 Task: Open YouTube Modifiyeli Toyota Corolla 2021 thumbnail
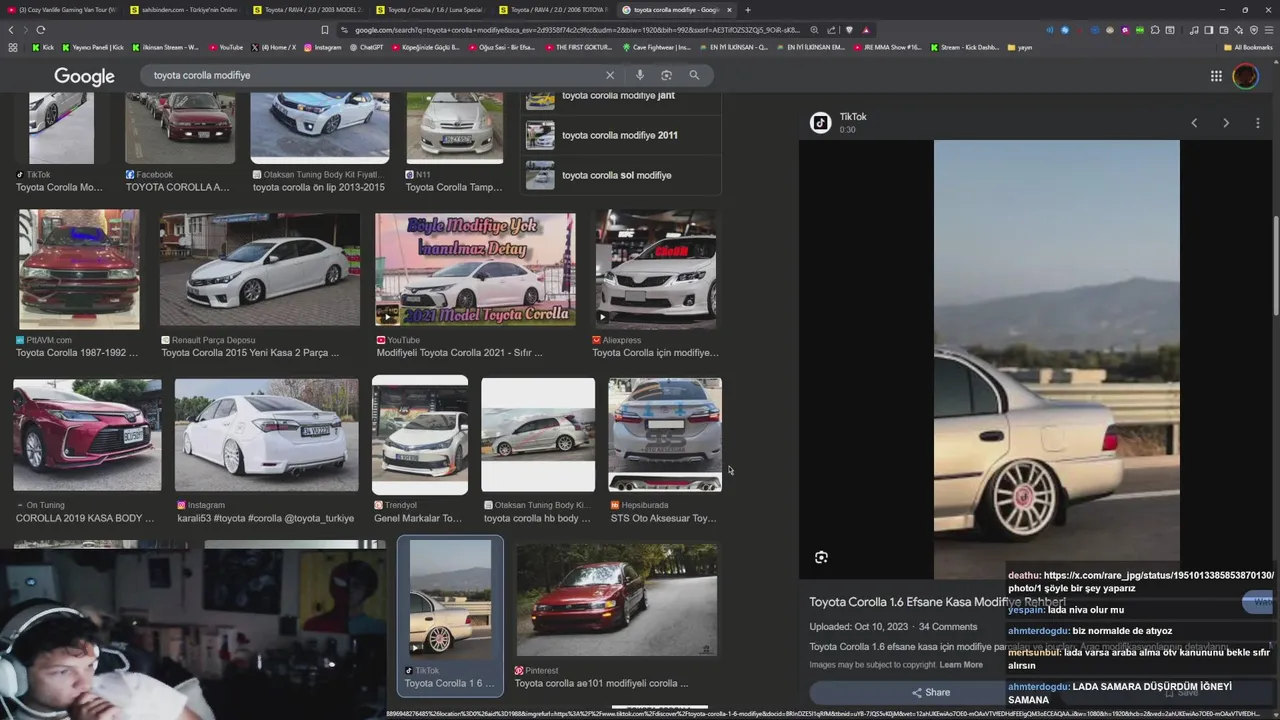coord(475,269)
